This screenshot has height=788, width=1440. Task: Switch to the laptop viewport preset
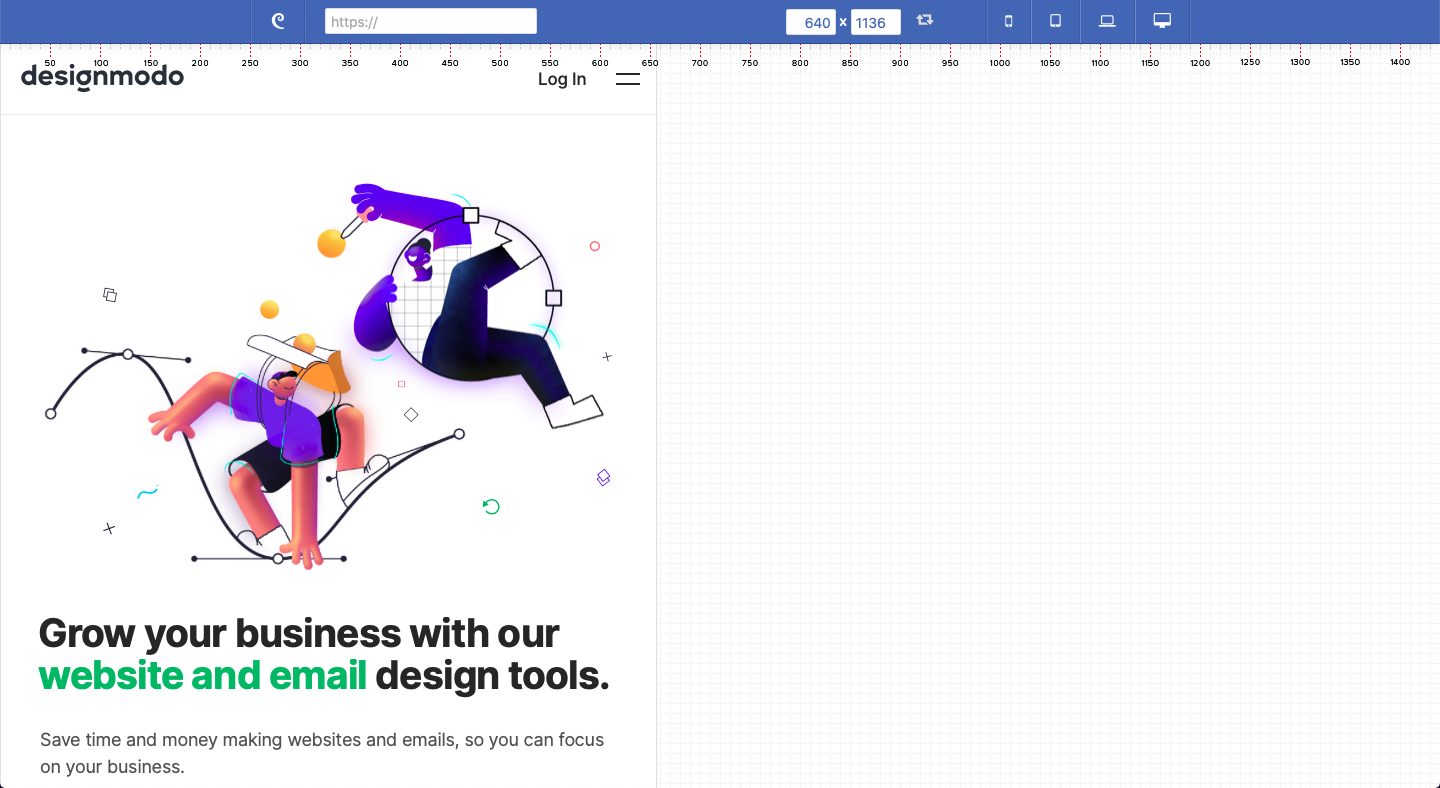tap(1107, 21)
